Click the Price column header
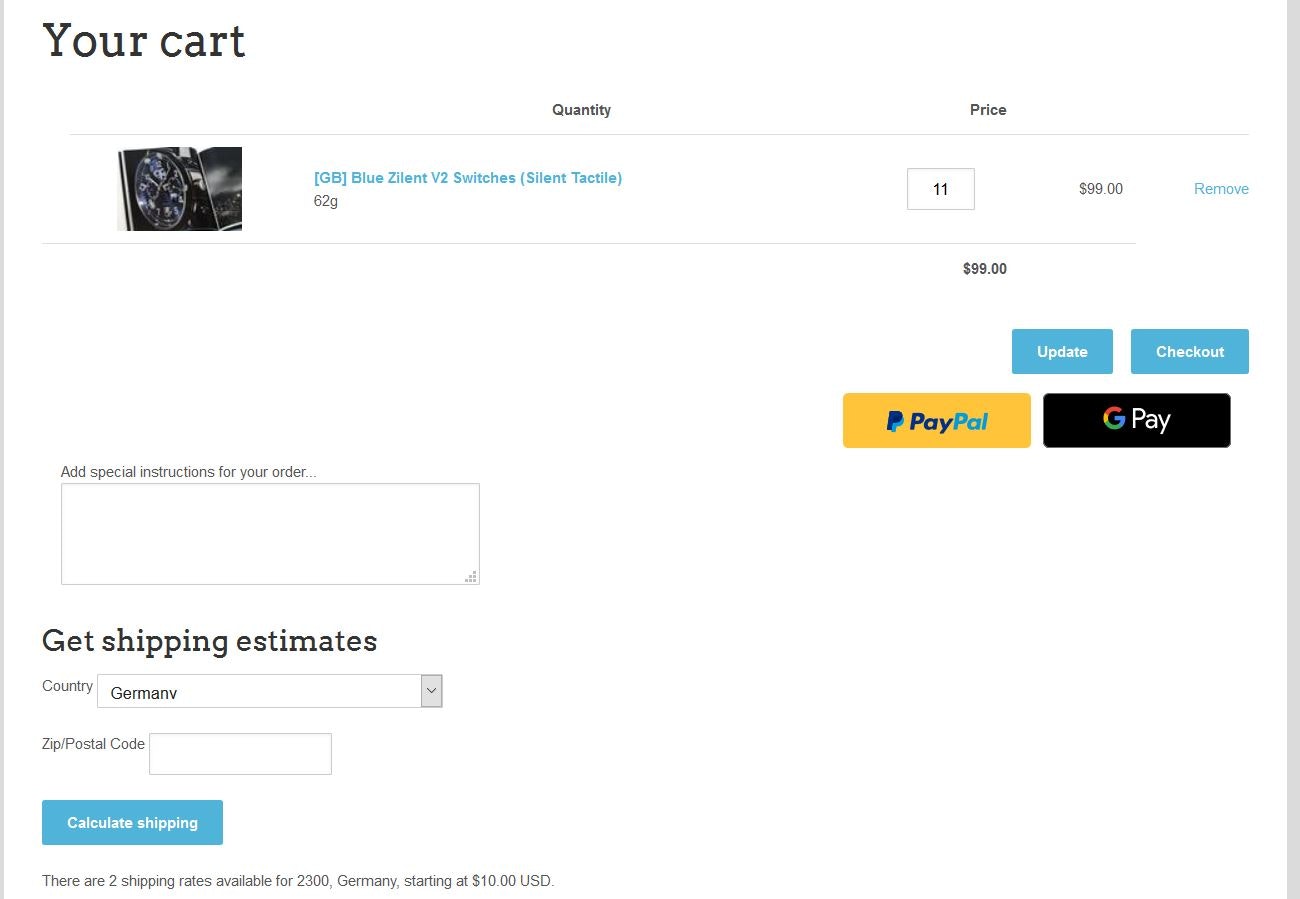 987,110
